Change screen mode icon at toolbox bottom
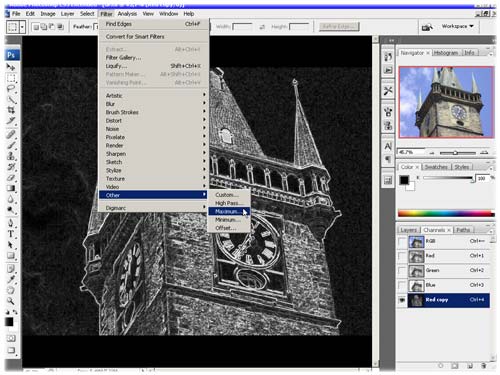 tap(11, 350)
